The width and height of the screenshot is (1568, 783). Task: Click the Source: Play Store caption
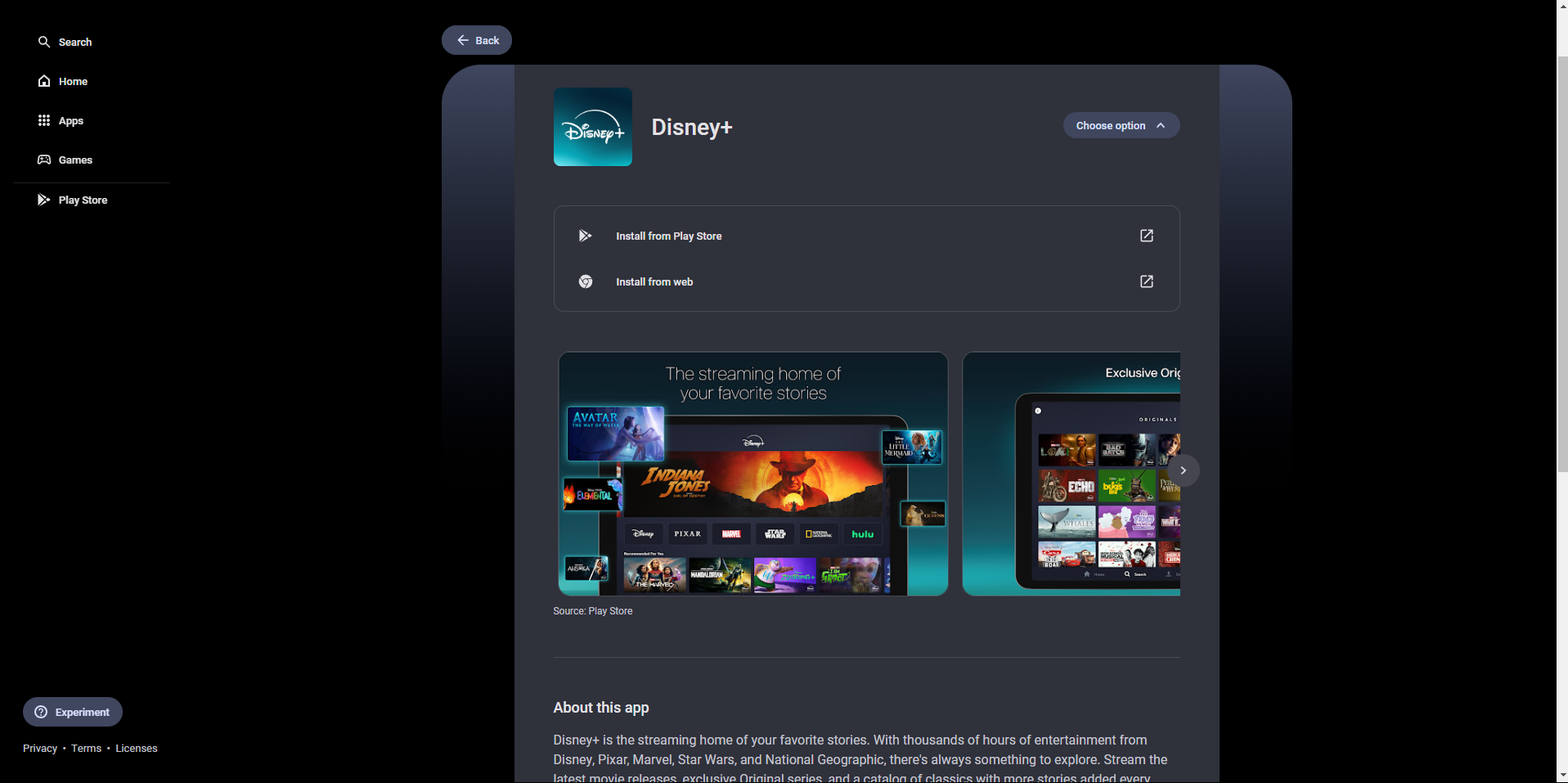point(593,611)
